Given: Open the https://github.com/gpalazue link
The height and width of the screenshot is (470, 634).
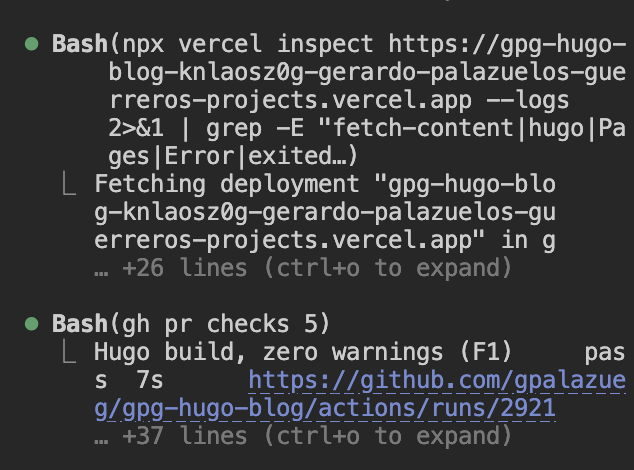Looking at the screenshot, I should point(437,381).
